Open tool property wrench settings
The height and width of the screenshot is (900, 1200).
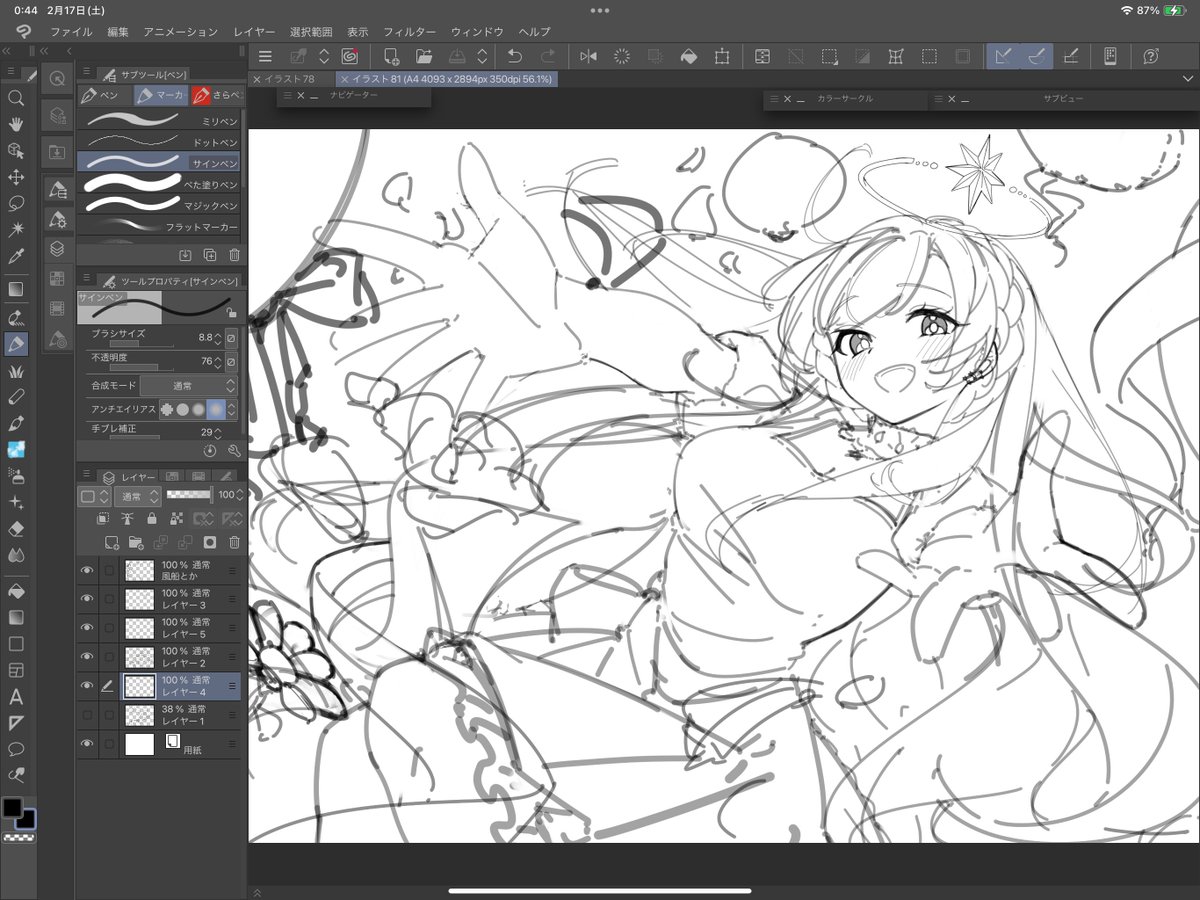(234, 451)
